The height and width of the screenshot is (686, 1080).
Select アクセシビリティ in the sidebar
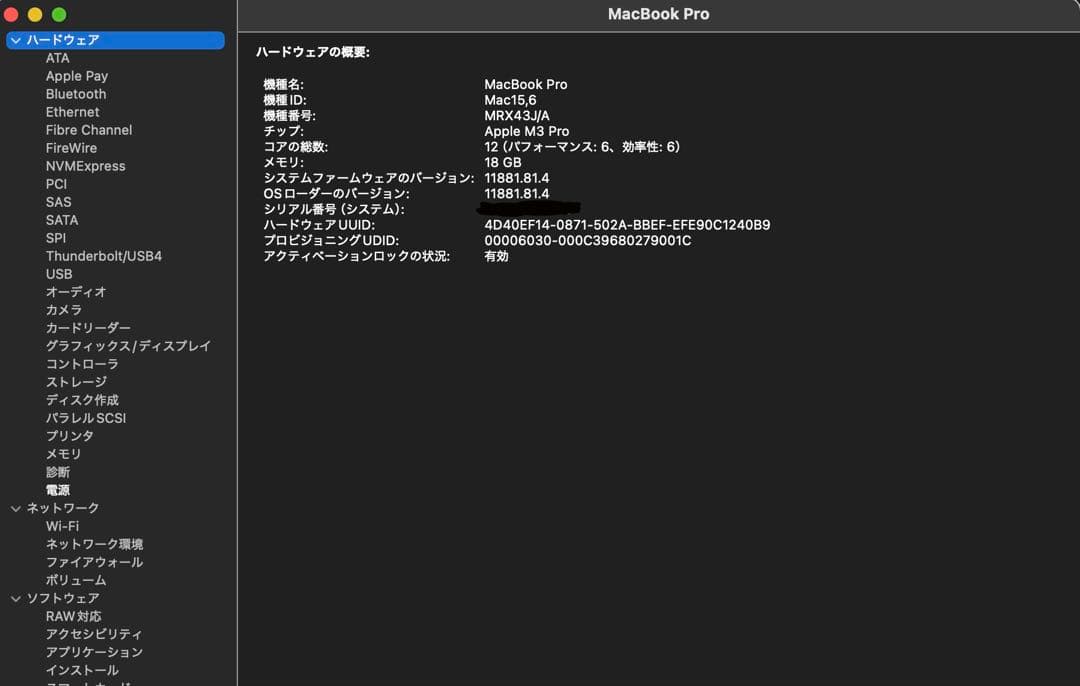click(x=94, y=634)
